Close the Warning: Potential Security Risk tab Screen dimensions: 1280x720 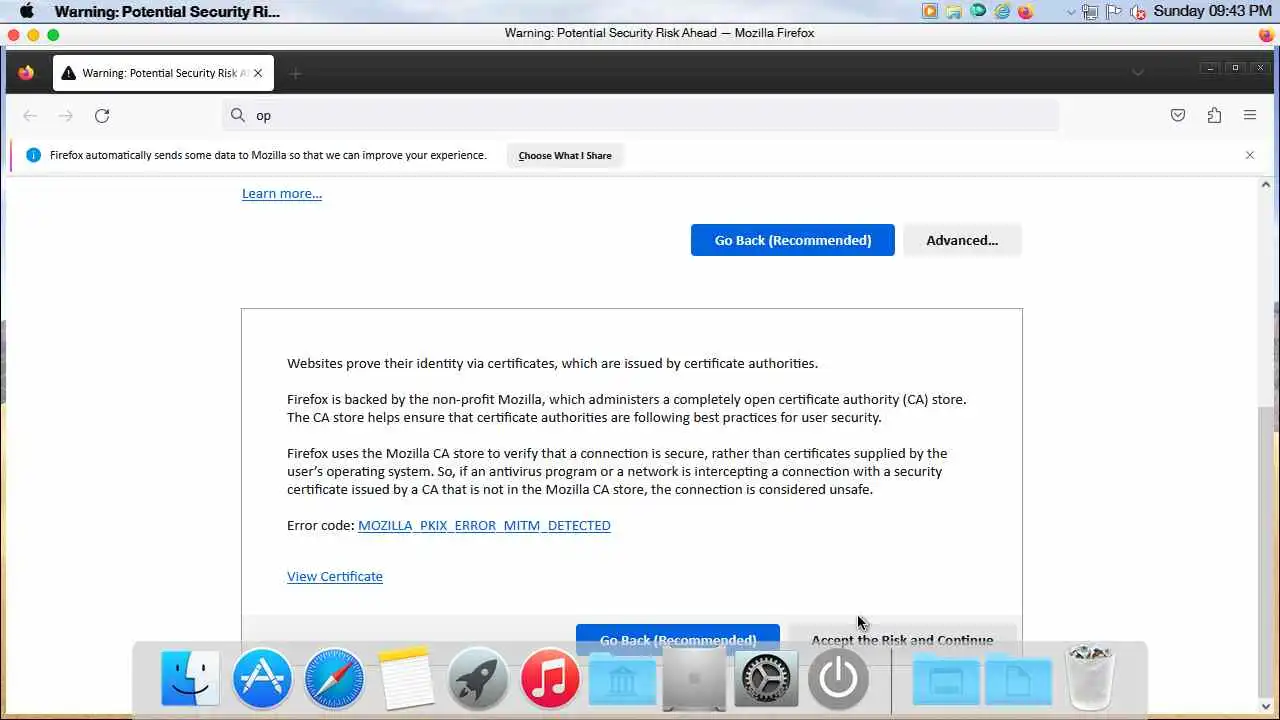pyautogui.click(x=258, y=73)
